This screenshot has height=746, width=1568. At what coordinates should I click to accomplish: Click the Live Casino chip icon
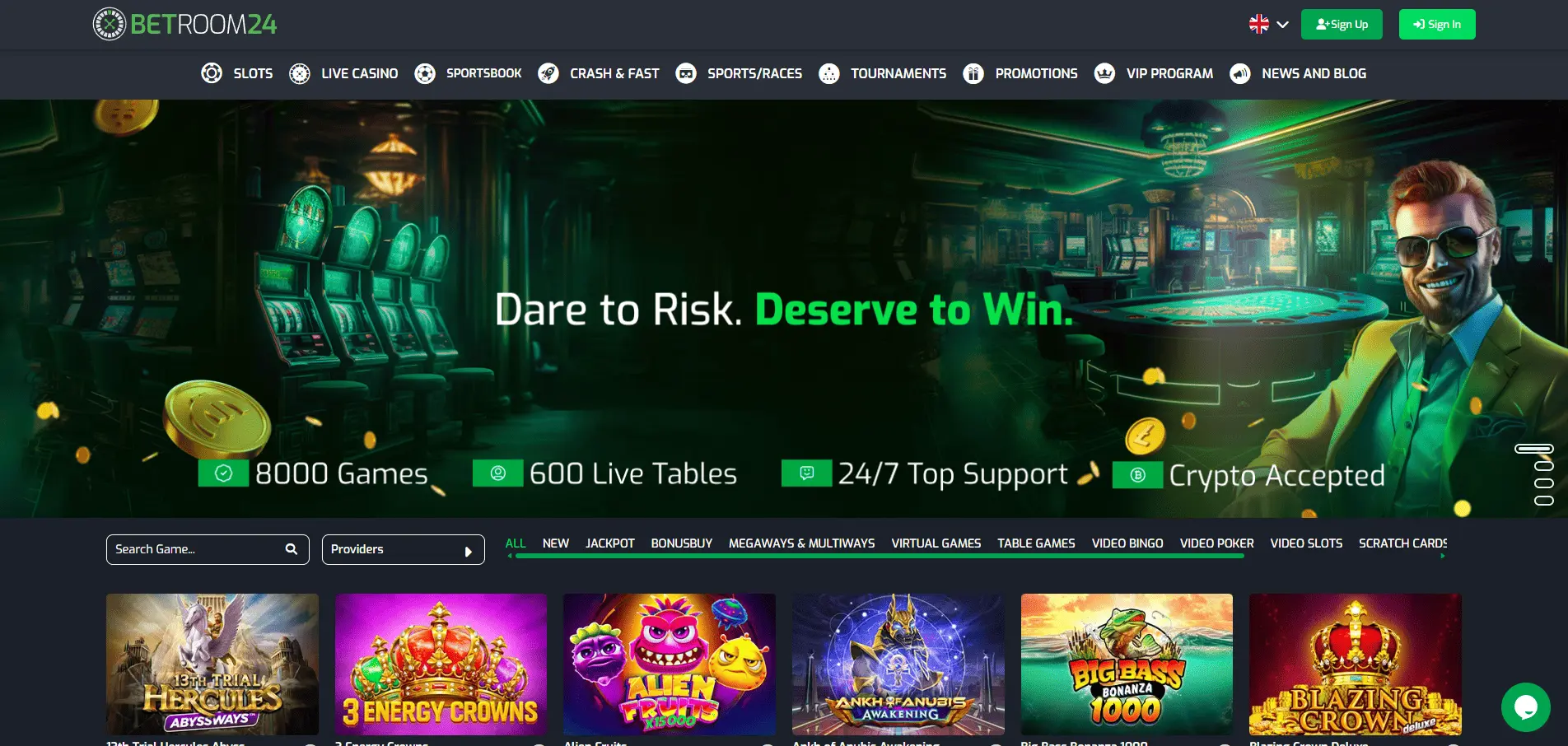click(300, 73)
